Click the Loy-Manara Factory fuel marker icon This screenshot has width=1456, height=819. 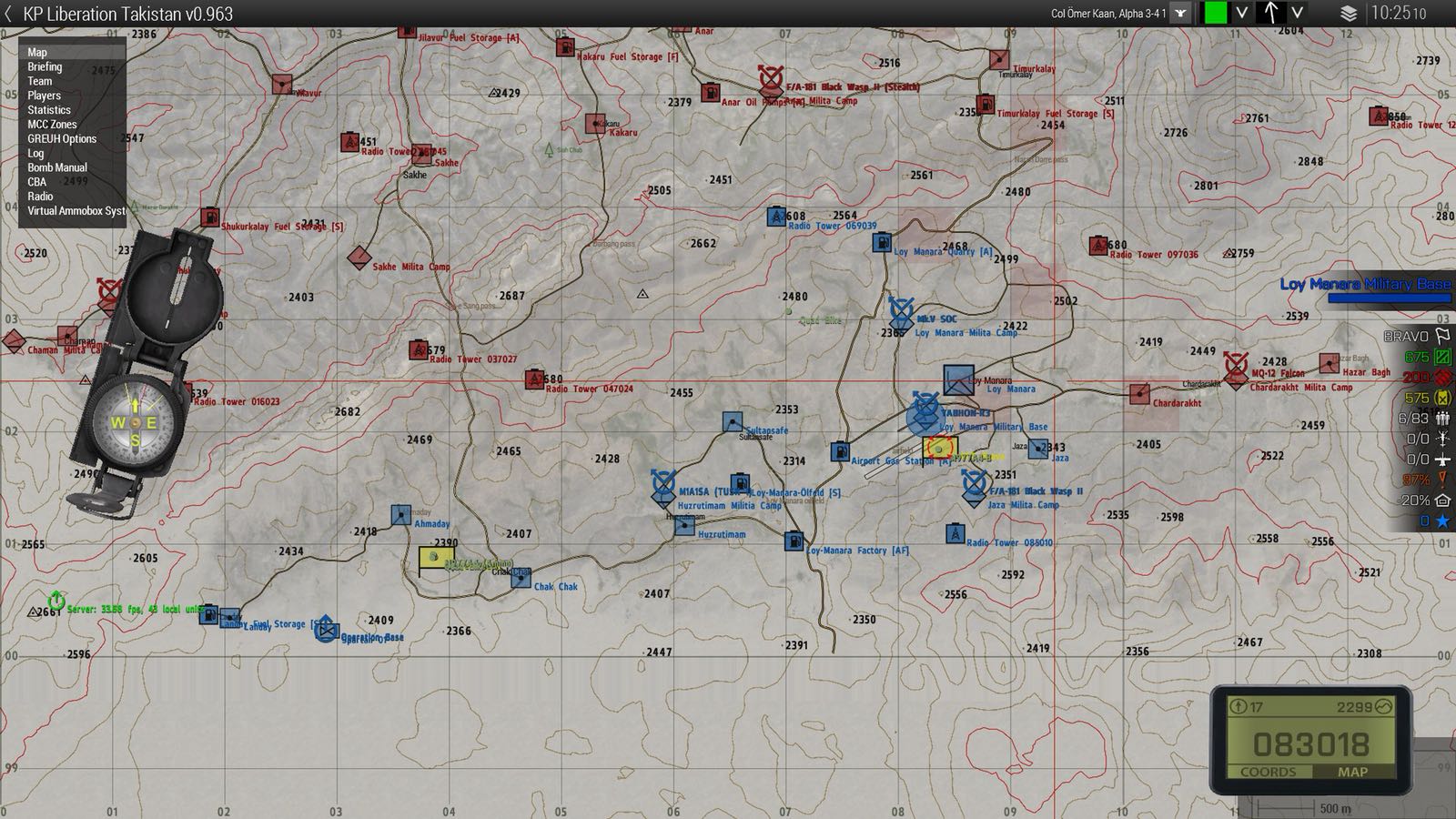(794, 541)
